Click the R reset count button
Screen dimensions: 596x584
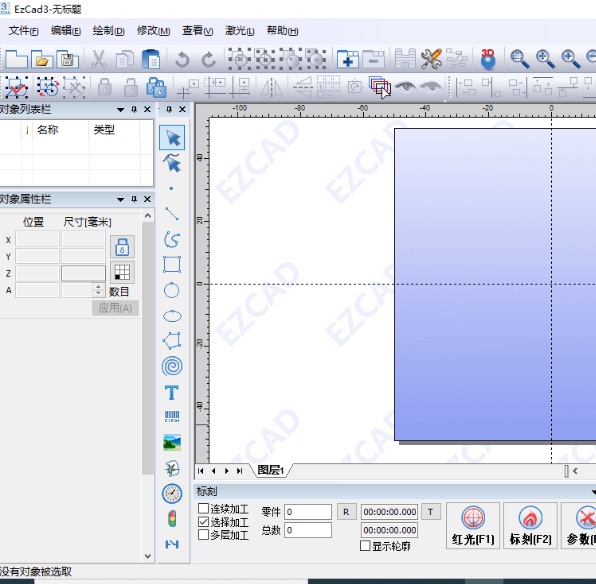coord(346,512)
